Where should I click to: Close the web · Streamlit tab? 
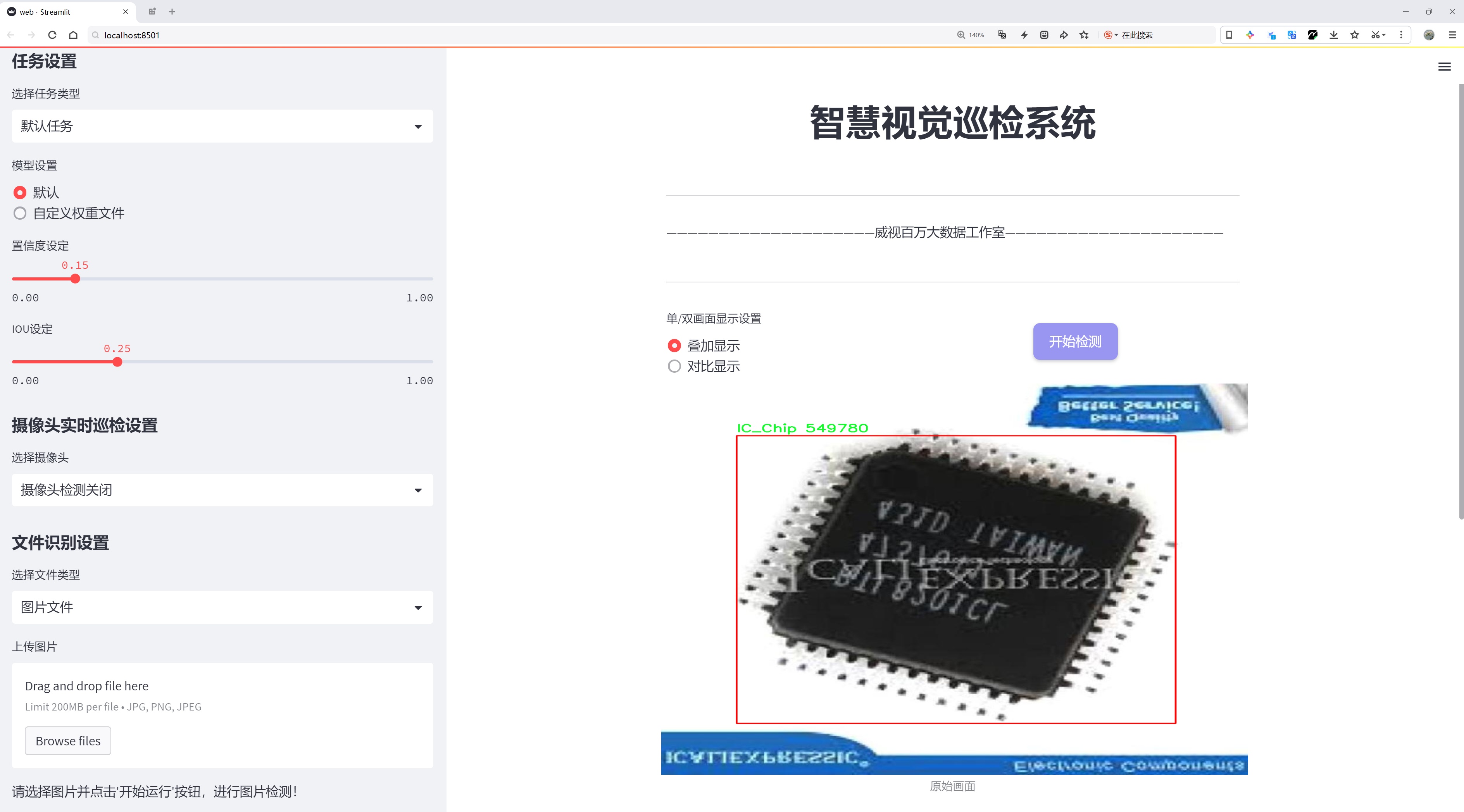126,11
